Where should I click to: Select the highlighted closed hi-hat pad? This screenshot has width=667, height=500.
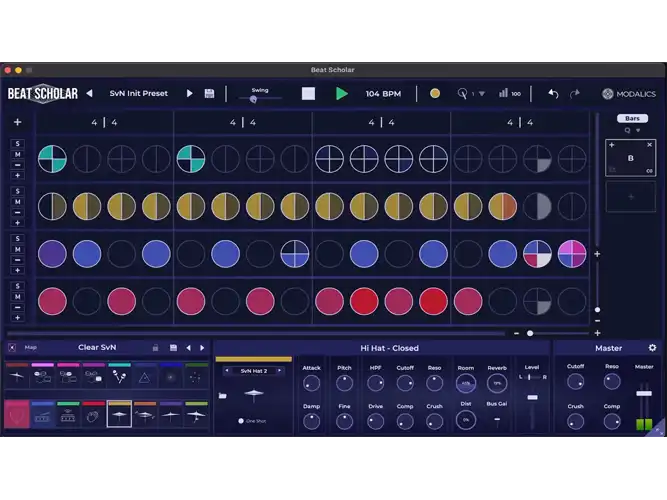coord(119,415)
